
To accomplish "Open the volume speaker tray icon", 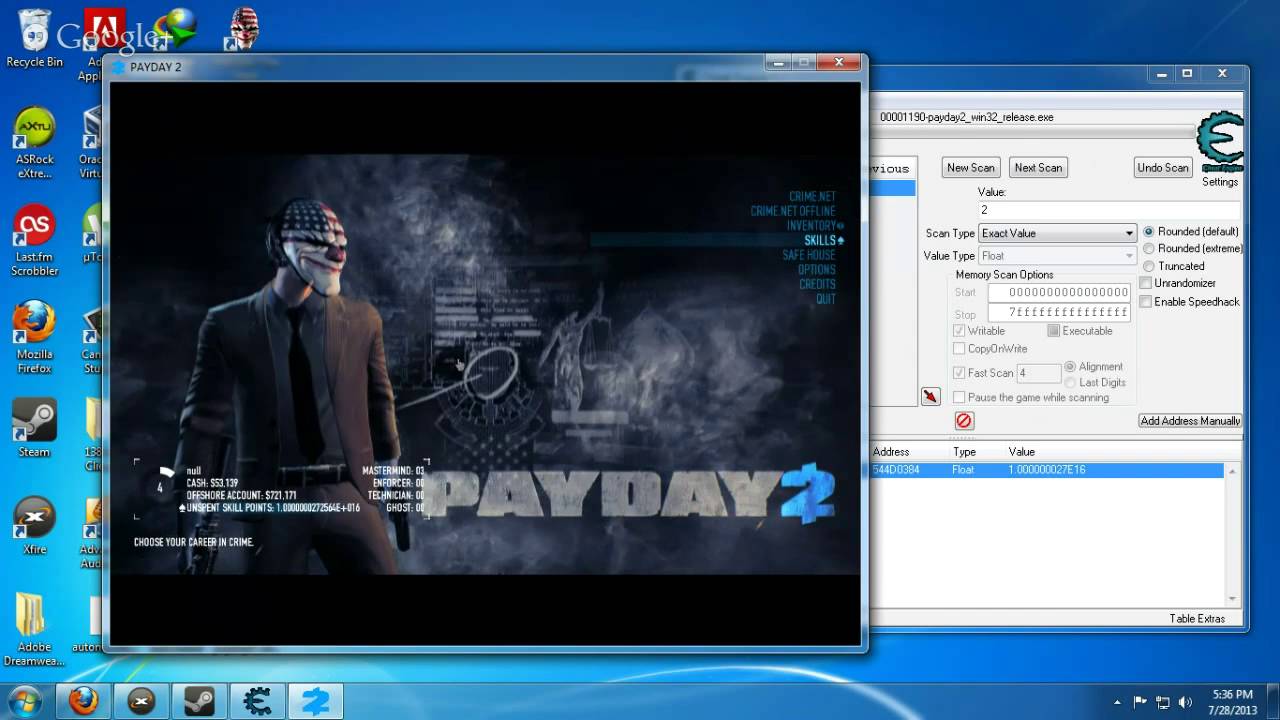I will coord(1186,702).
